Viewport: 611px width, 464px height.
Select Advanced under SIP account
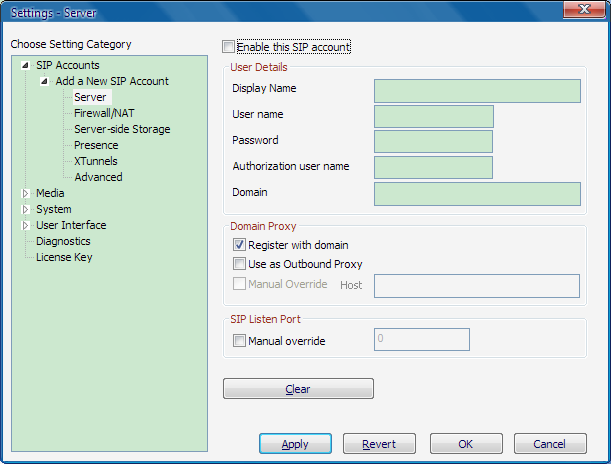pyautogui.click(x=98, y=177)
